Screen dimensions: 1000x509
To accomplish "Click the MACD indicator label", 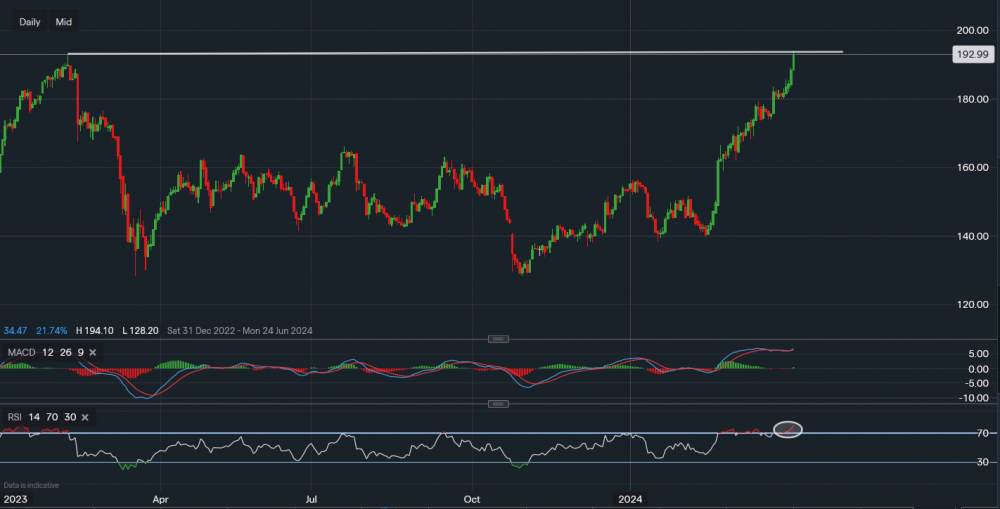I will point(20,352).
